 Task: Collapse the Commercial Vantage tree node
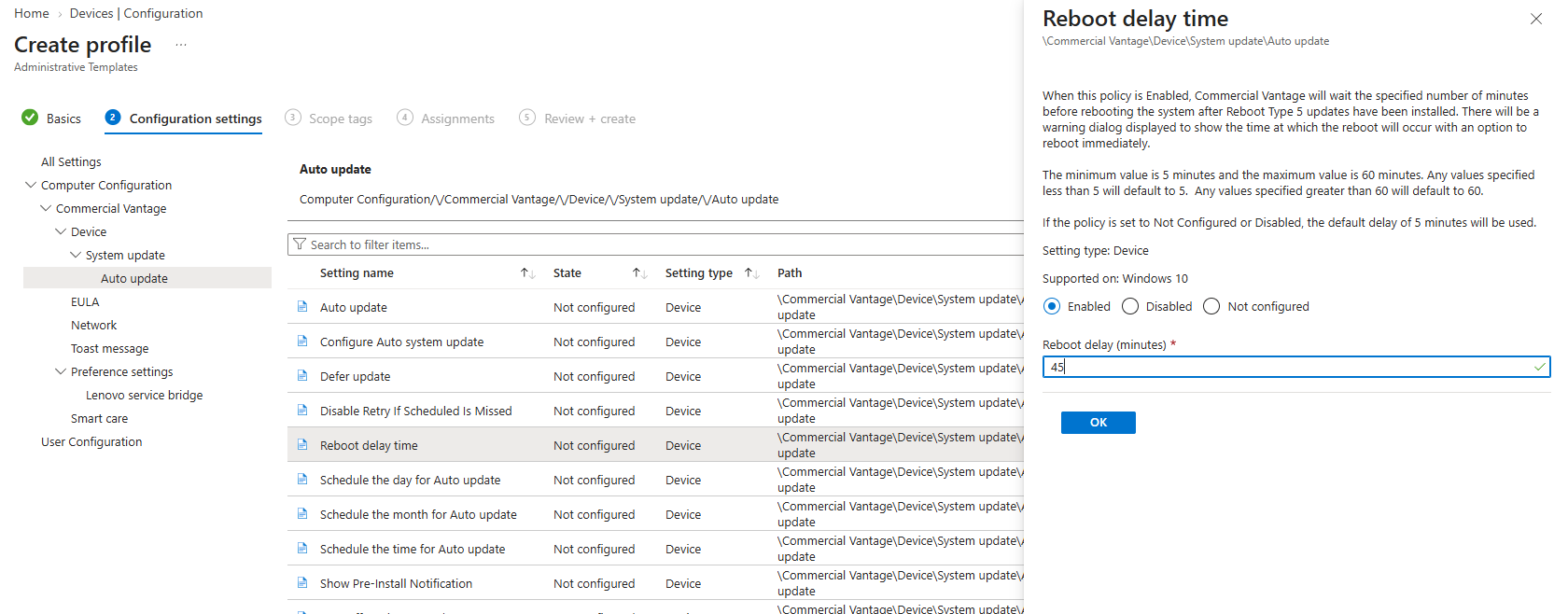(x=46, y=208)
